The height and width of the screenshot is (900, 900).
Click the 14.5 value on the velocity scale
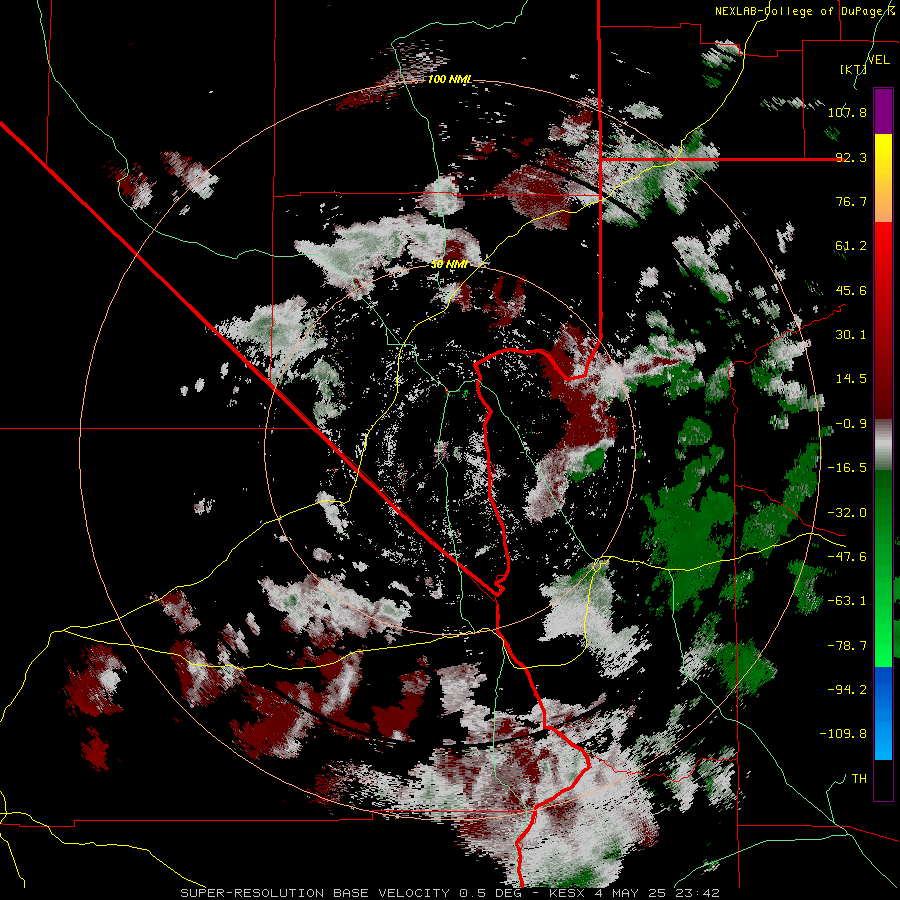click(851, 379)
